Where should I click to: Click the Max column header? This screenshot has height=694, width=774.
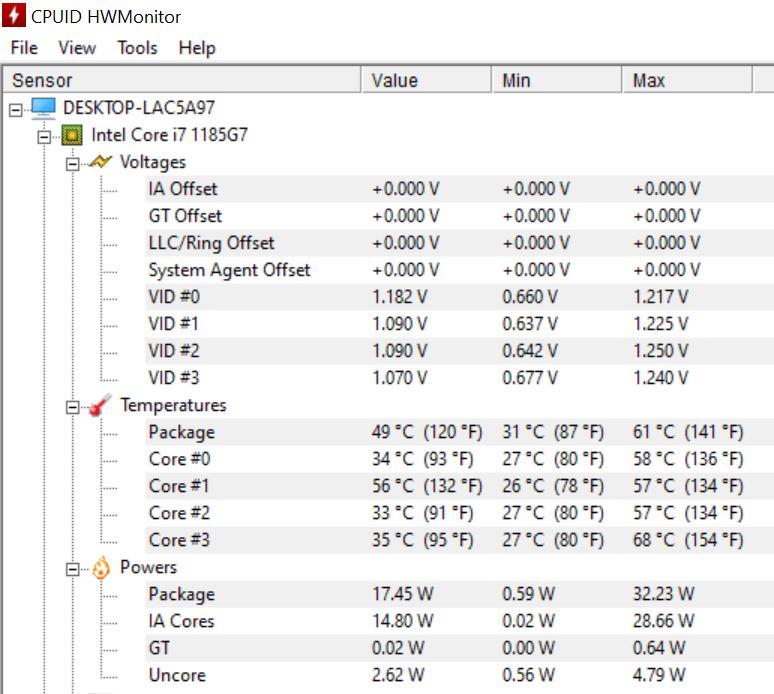(x=687, y=80)
